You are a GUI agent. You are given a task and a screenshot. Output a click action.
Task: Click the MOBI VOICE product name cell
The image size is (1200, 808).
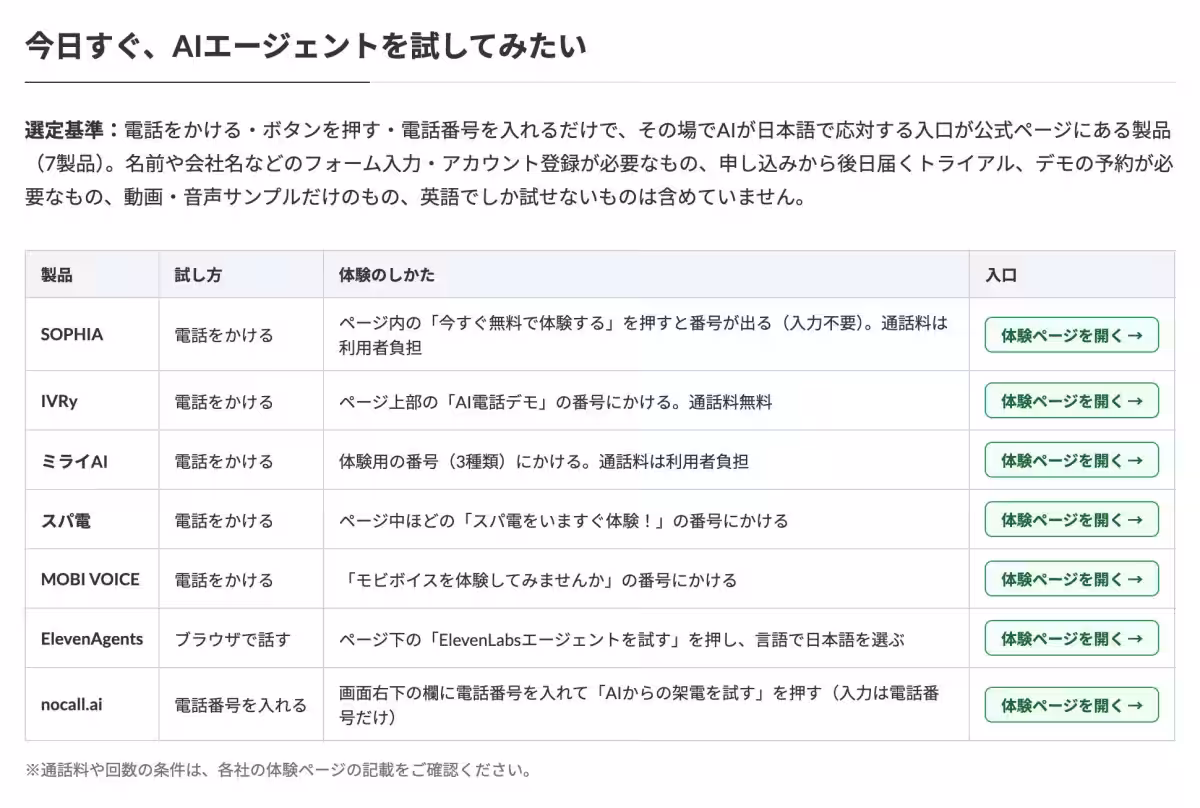coord(92,579)
